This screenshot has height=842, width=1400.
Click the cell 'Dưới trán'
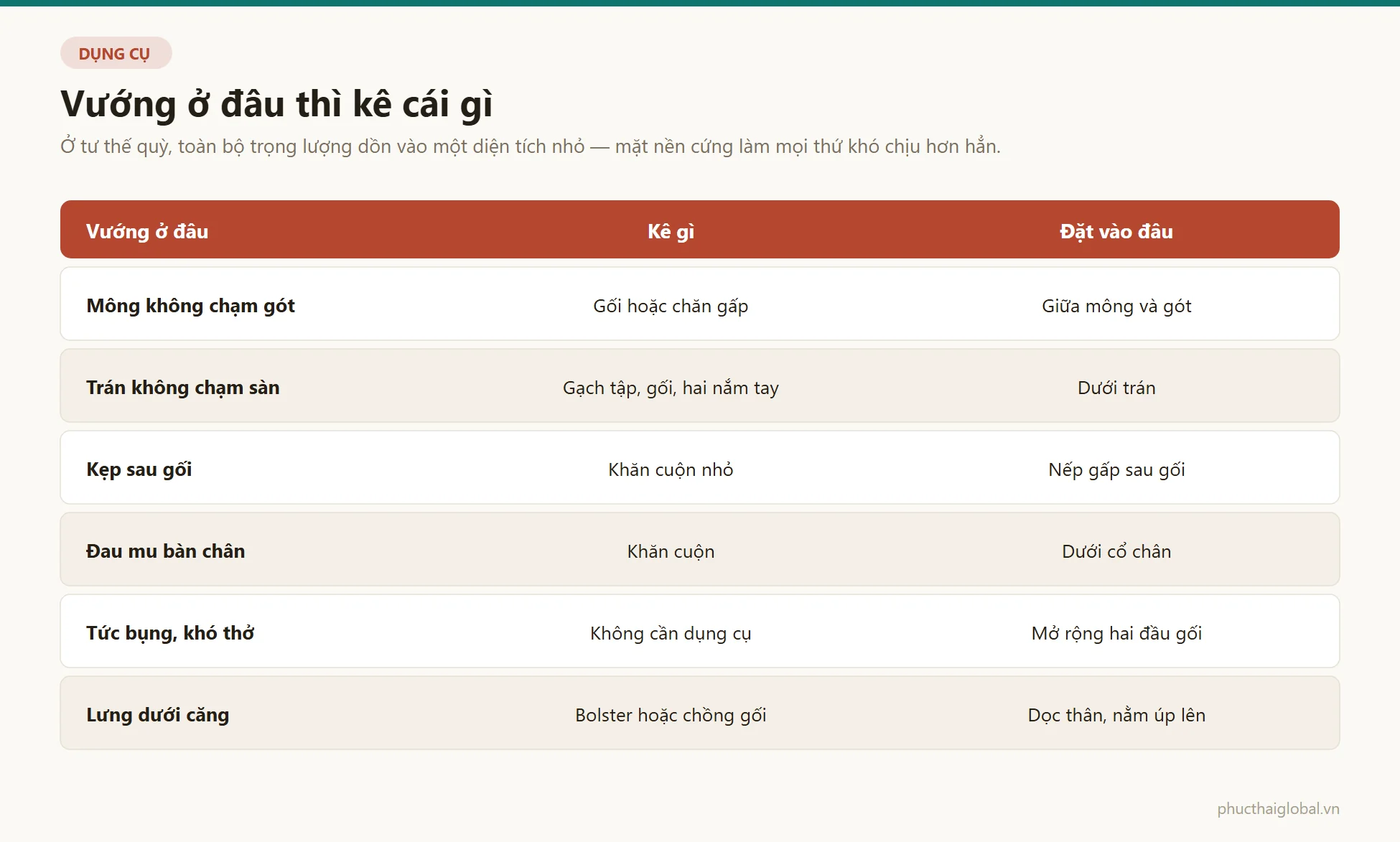(1116, 388)
